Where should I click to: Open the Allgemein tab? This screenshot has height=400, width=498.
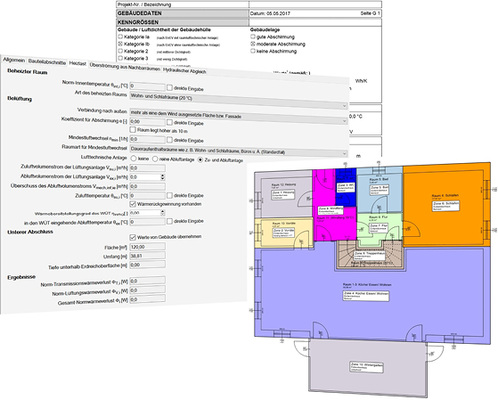pos(14,60)
